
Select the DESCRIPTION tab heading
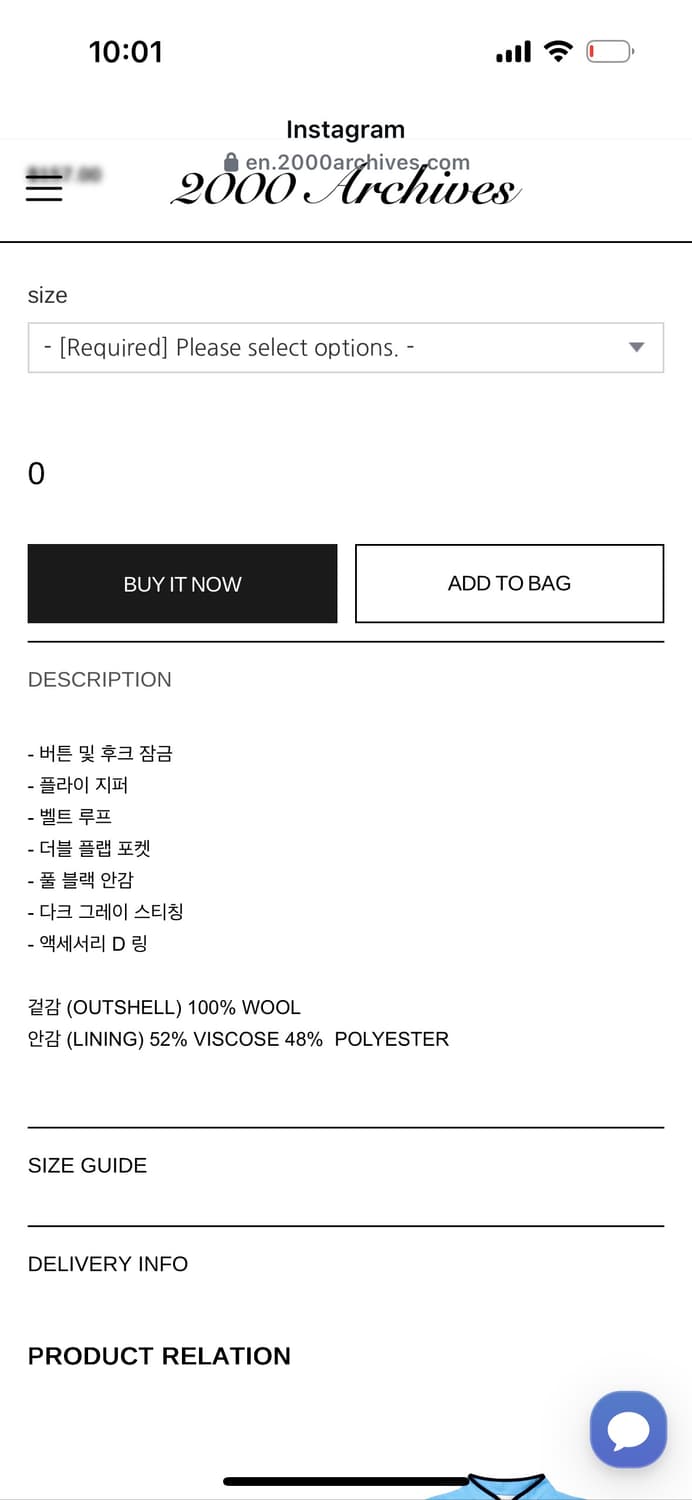coord(100,680)
